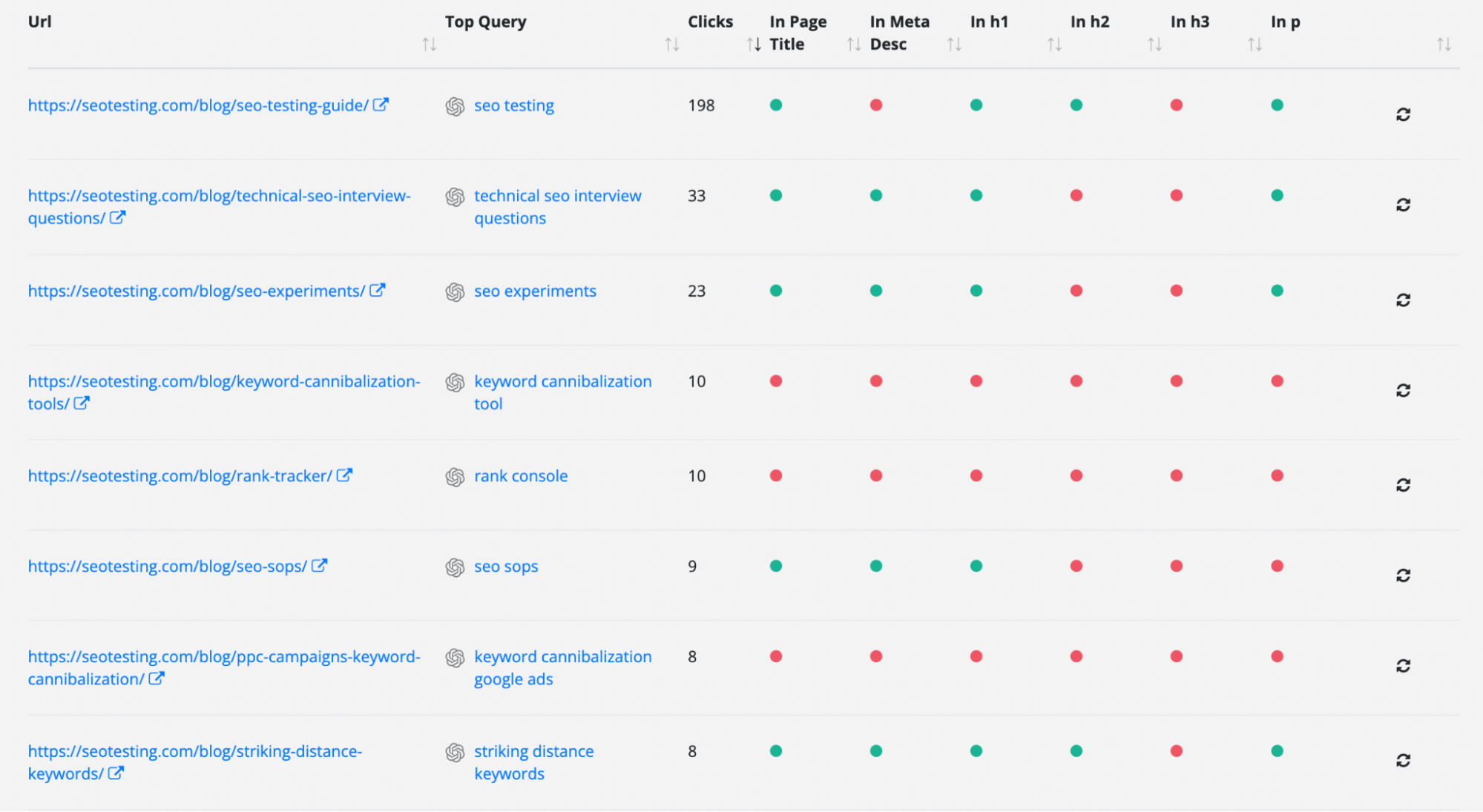The image size is (1483, 812).
Task: Open the seo-experiments blog URL
Action: pyautogui.click(x=197, y=291)
